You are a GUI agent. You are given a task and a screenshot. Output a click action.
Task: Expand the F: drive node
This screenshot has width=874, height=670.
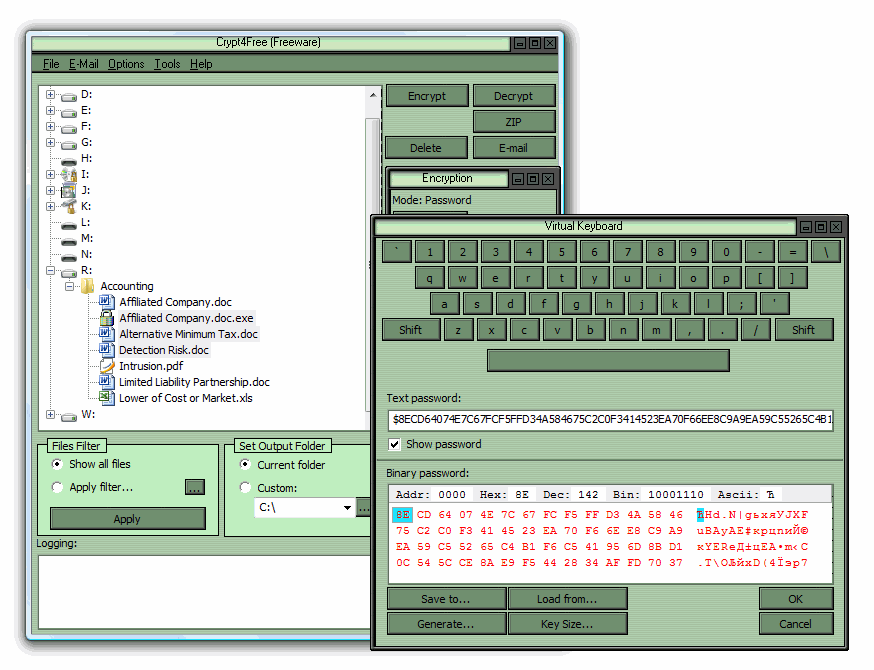[51, 127]
